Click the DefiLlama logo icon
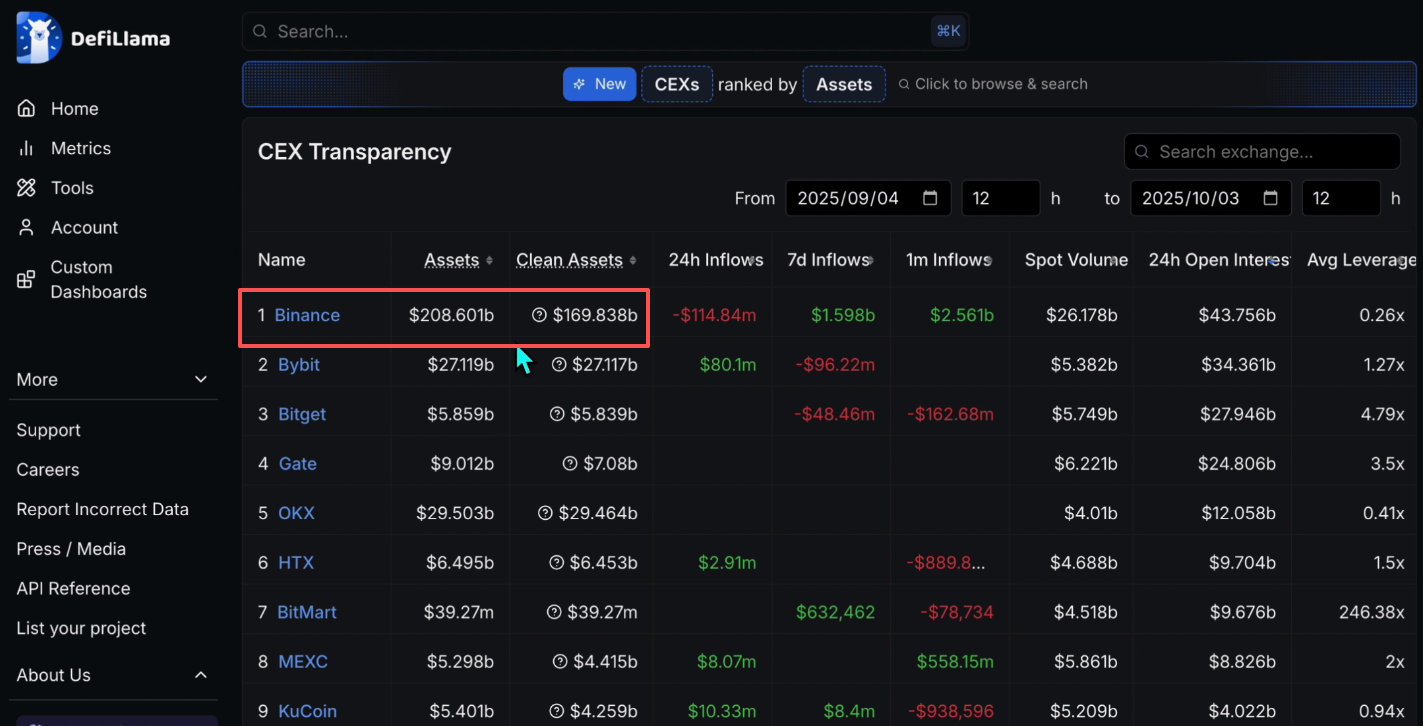Viewport: 1423px width, 726px height. (39, 38)
